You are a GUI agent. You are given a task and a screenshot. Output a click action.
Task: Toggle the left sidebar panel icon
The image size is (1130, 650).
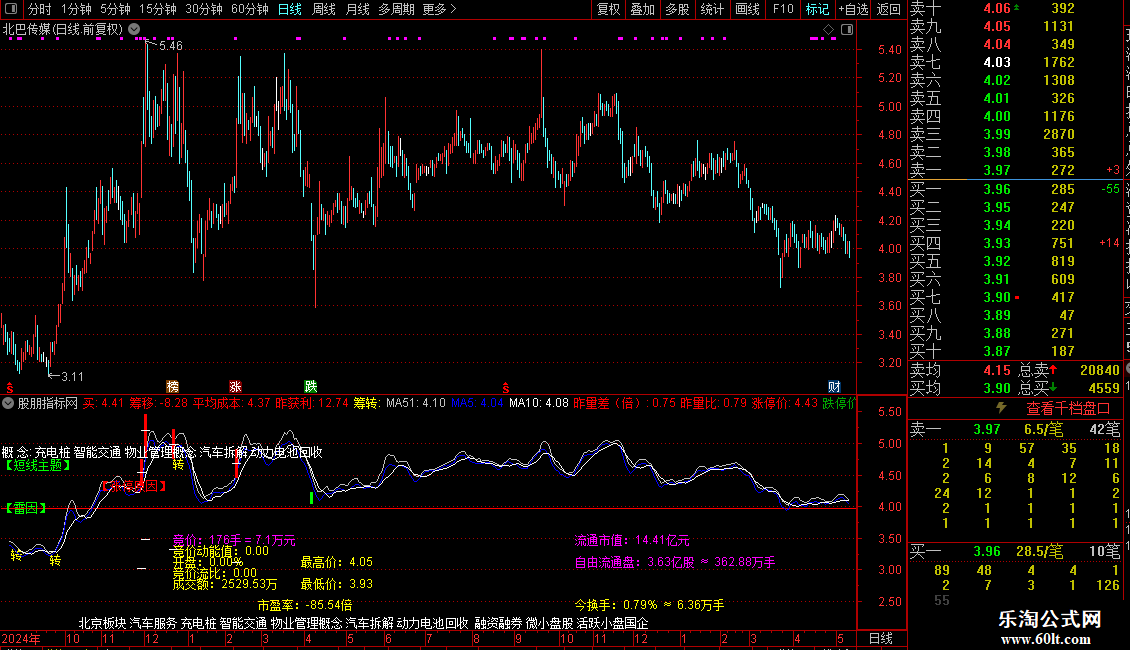11,9
